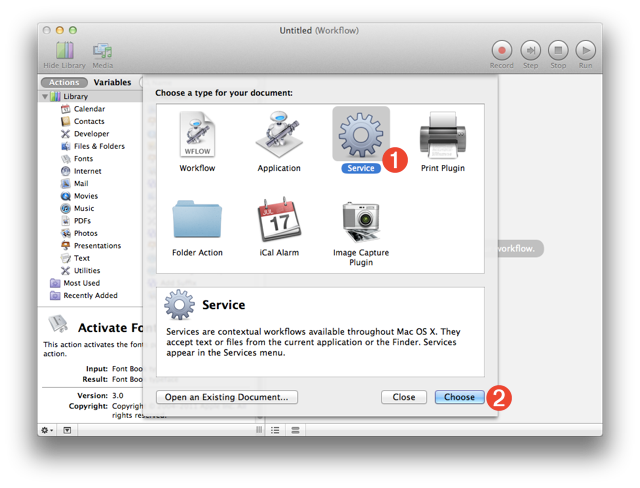
Task: Click the Hide Library toolbar icon
Action: (64, 51)
